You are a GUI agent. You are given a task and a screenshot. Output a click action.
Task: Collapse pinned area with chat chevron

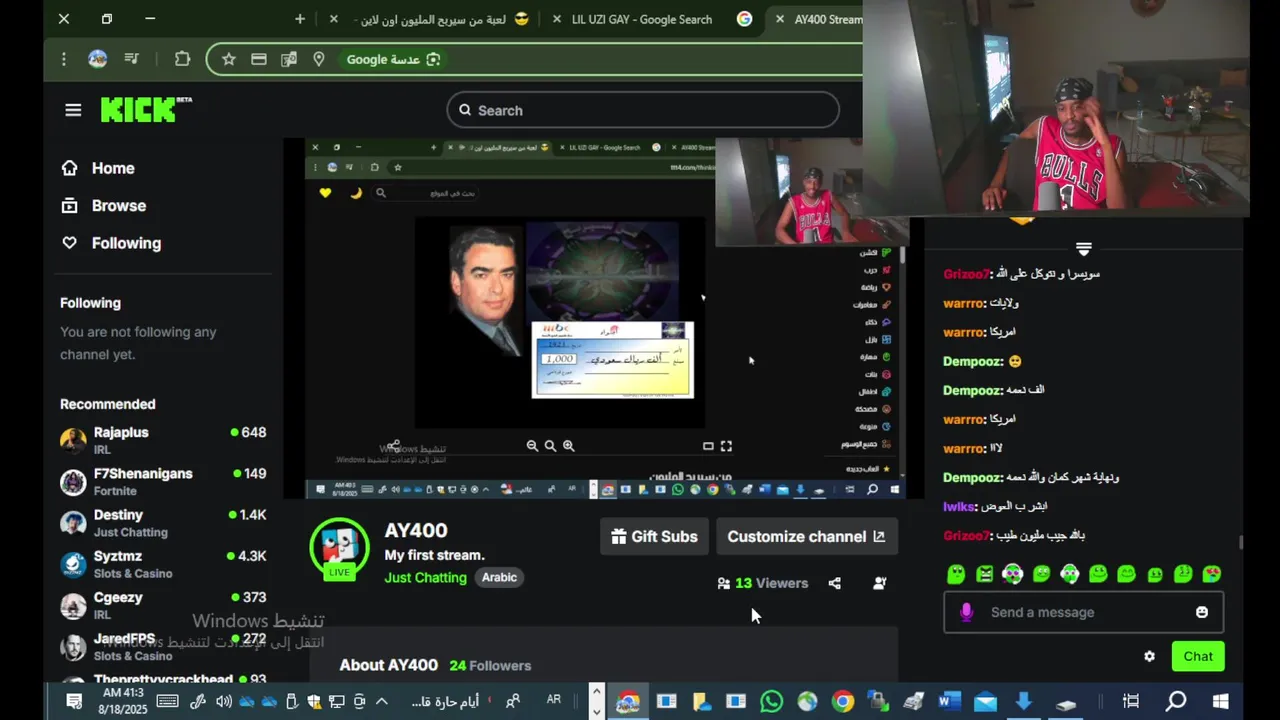1083,248
